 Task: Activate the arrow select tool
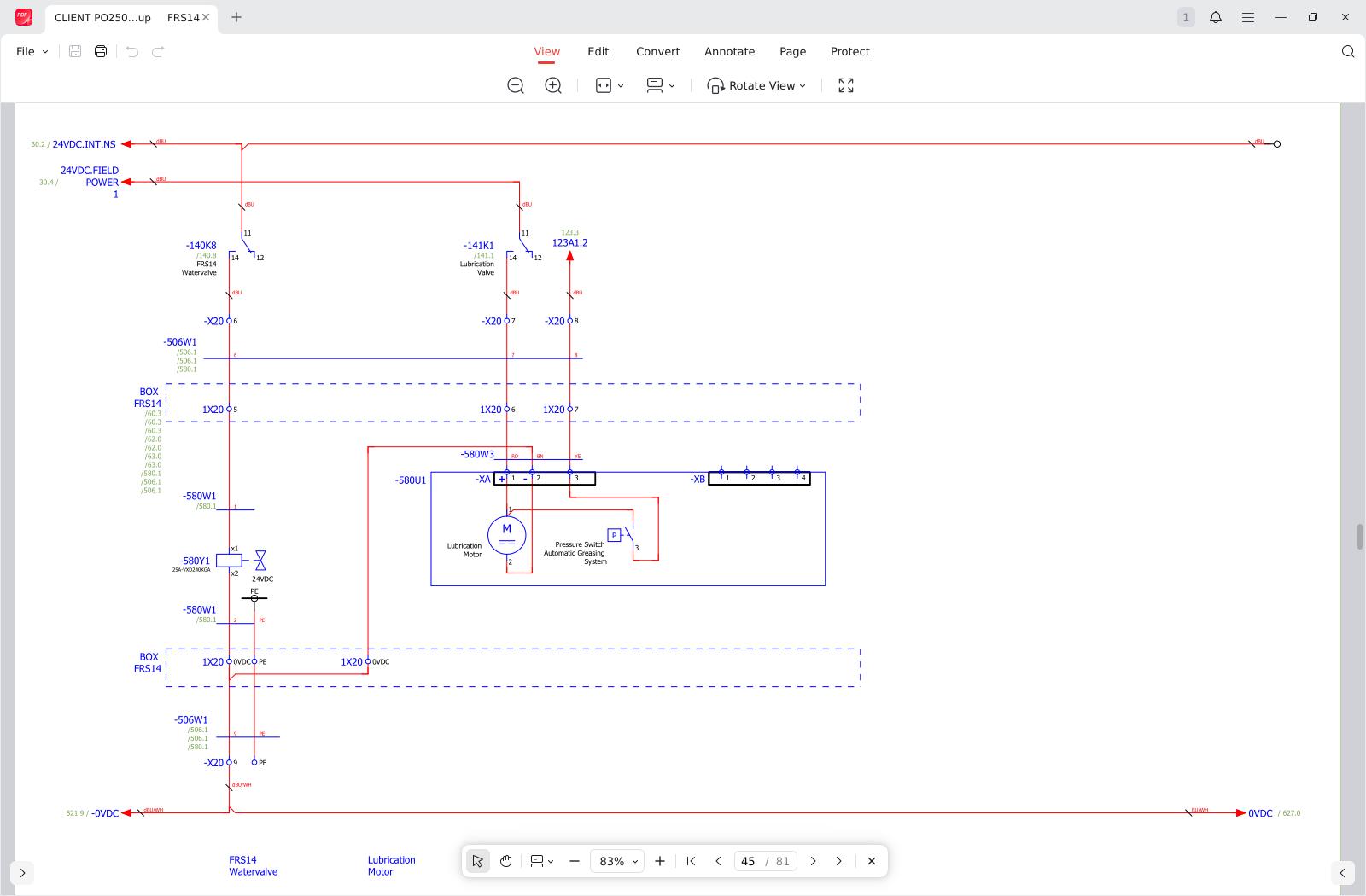click(478, 861)
